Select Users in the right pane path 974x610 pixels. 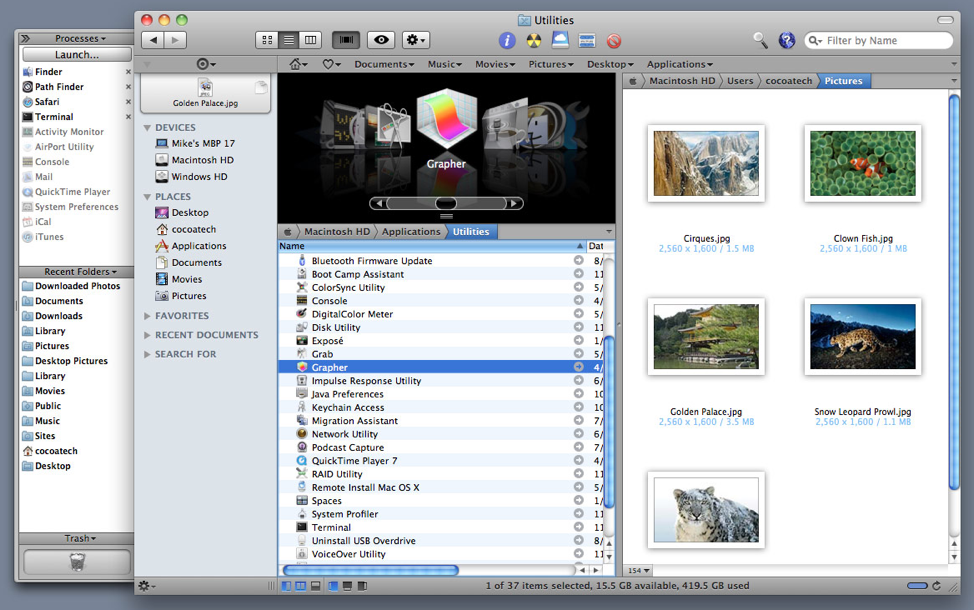tap(740, 80)
